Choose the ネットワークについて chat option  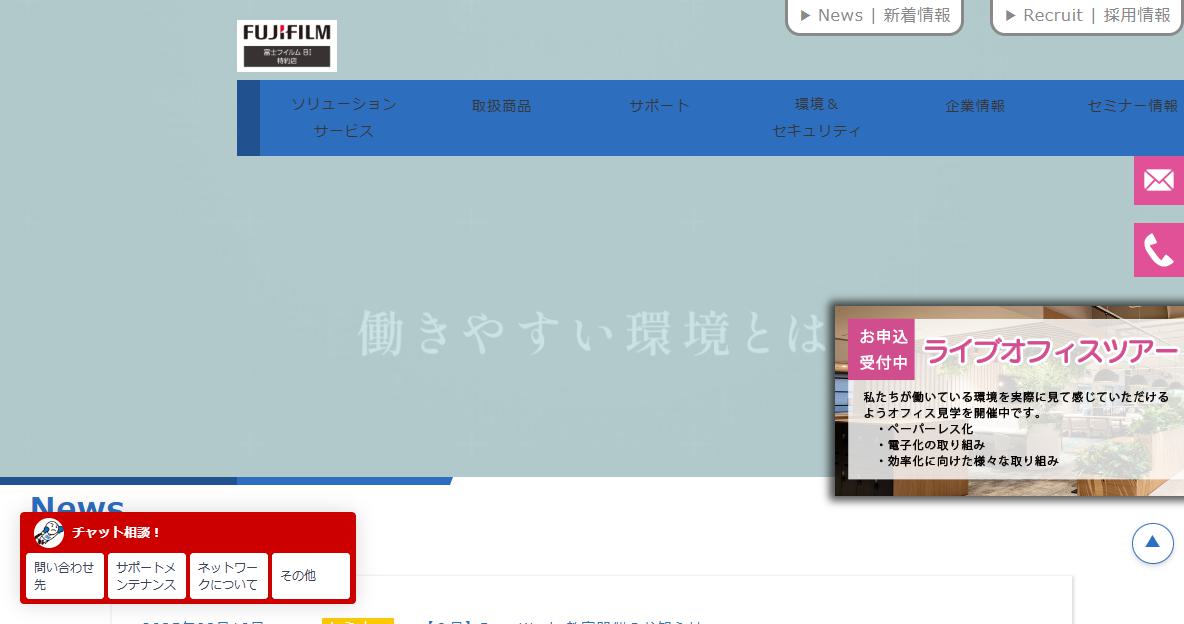coord(229,576)
